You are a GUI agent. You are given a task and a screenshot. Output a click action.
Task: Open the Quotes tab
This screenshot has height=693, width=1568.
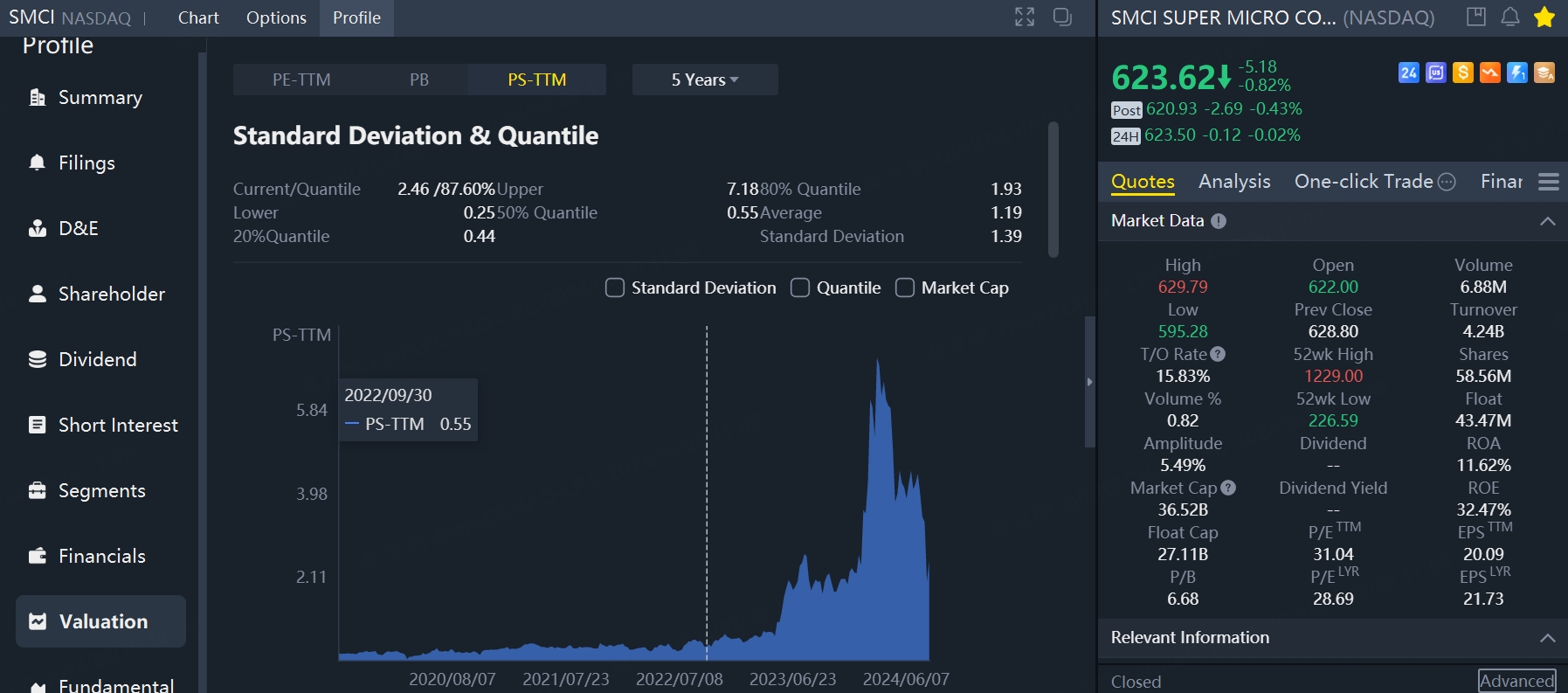click(1143, 182)
